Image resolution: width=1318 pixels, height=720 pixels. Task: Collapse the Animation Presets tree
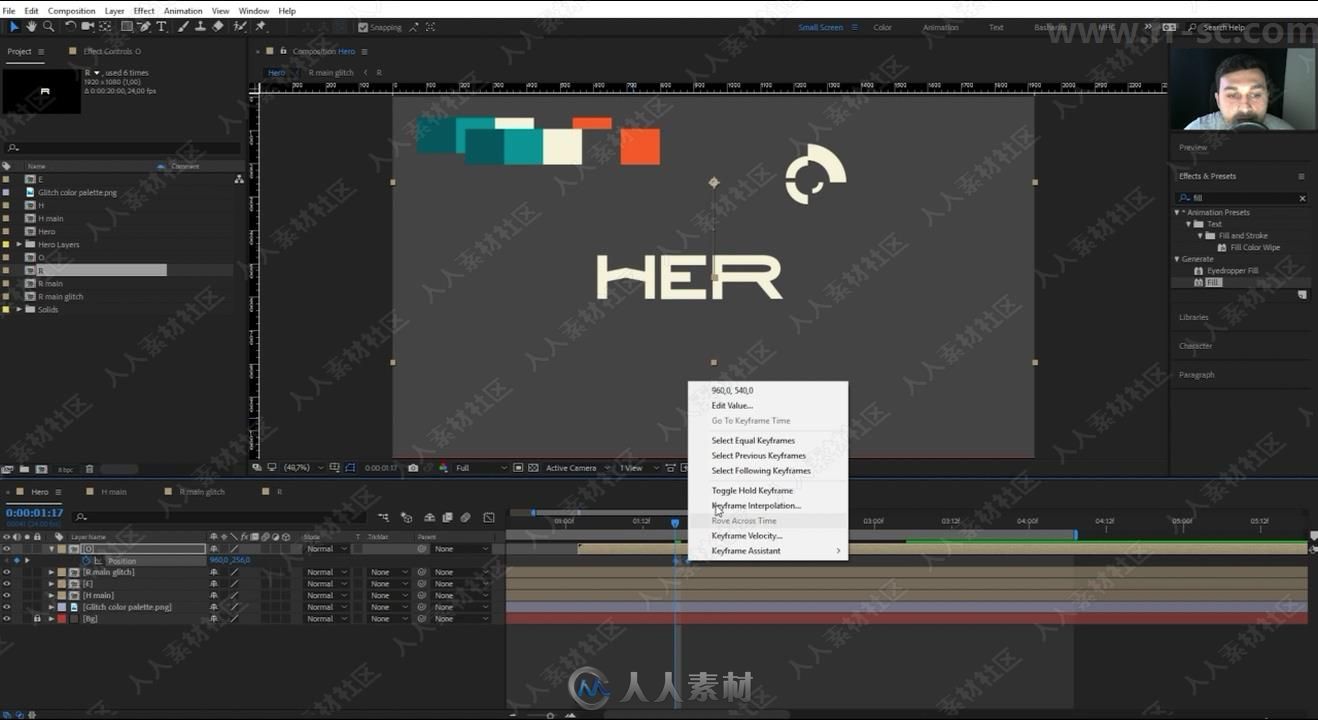[x=1177, y=212]
